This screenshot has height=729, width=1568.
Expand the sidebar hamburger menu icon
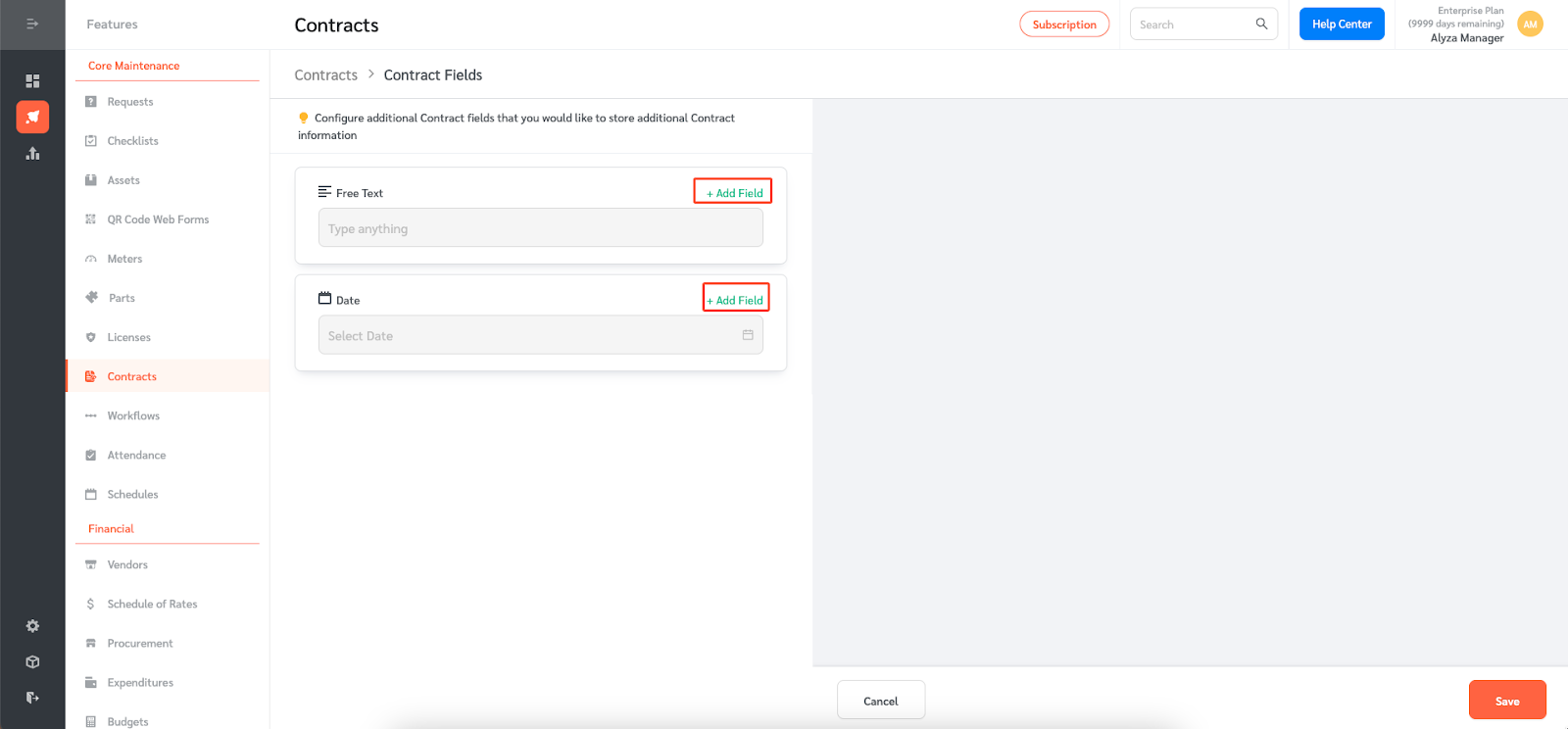32,24
